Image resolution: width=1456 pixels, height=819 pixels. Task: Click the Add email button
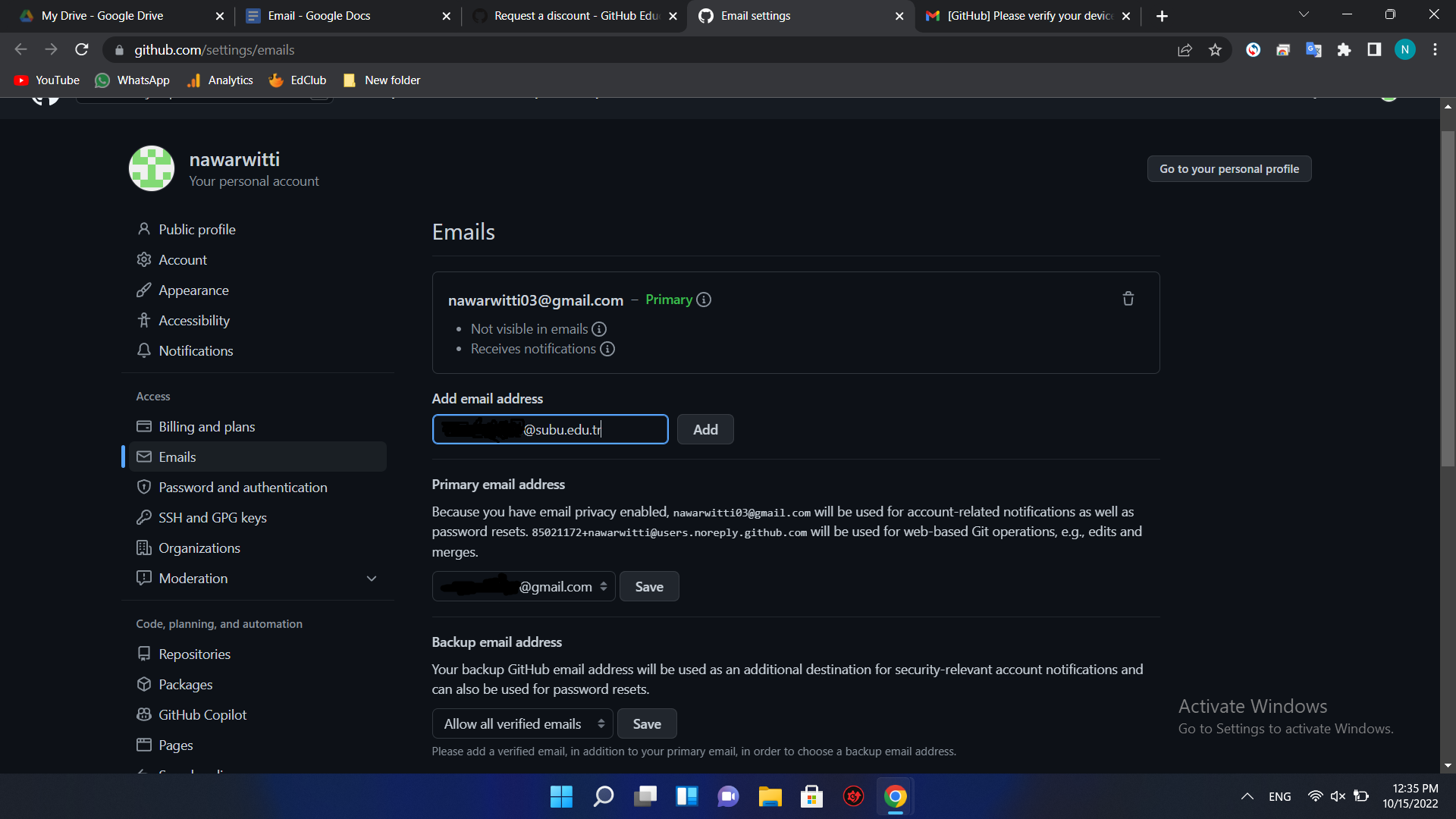[704, 429]
